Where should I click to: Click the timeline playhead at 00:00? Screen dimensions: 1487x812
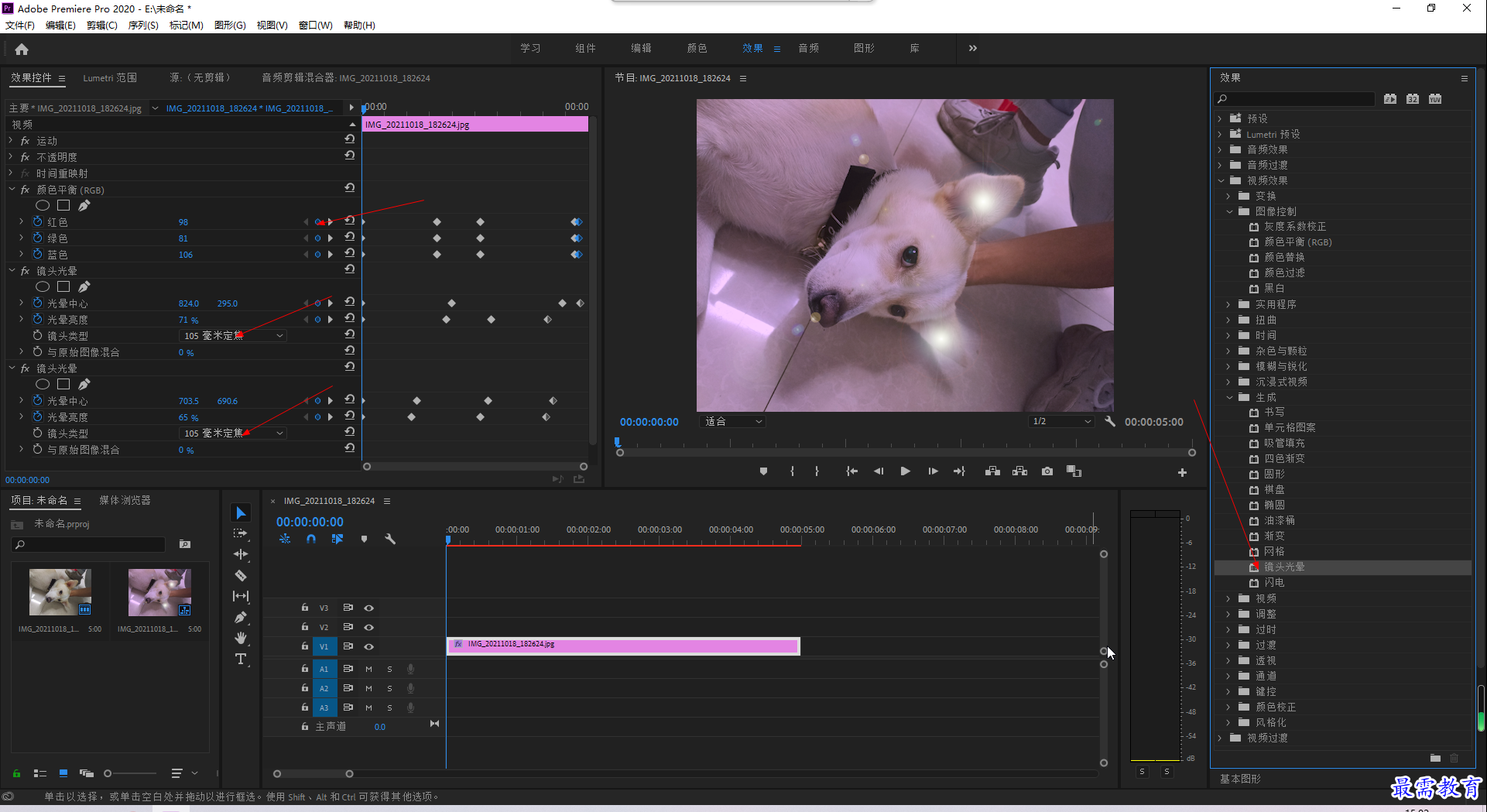[x=448, y=540]
